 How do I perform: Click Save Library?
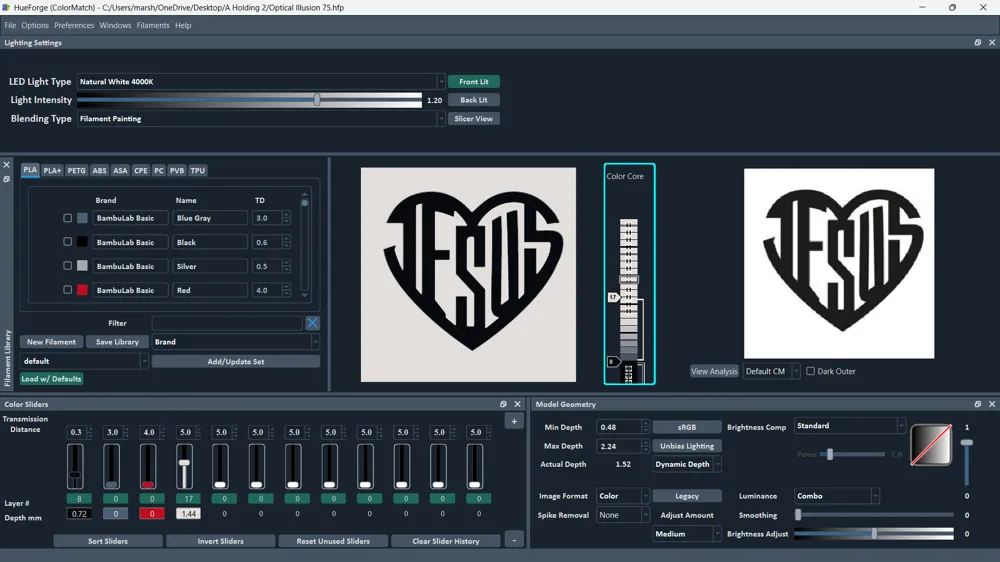(117, 342)
